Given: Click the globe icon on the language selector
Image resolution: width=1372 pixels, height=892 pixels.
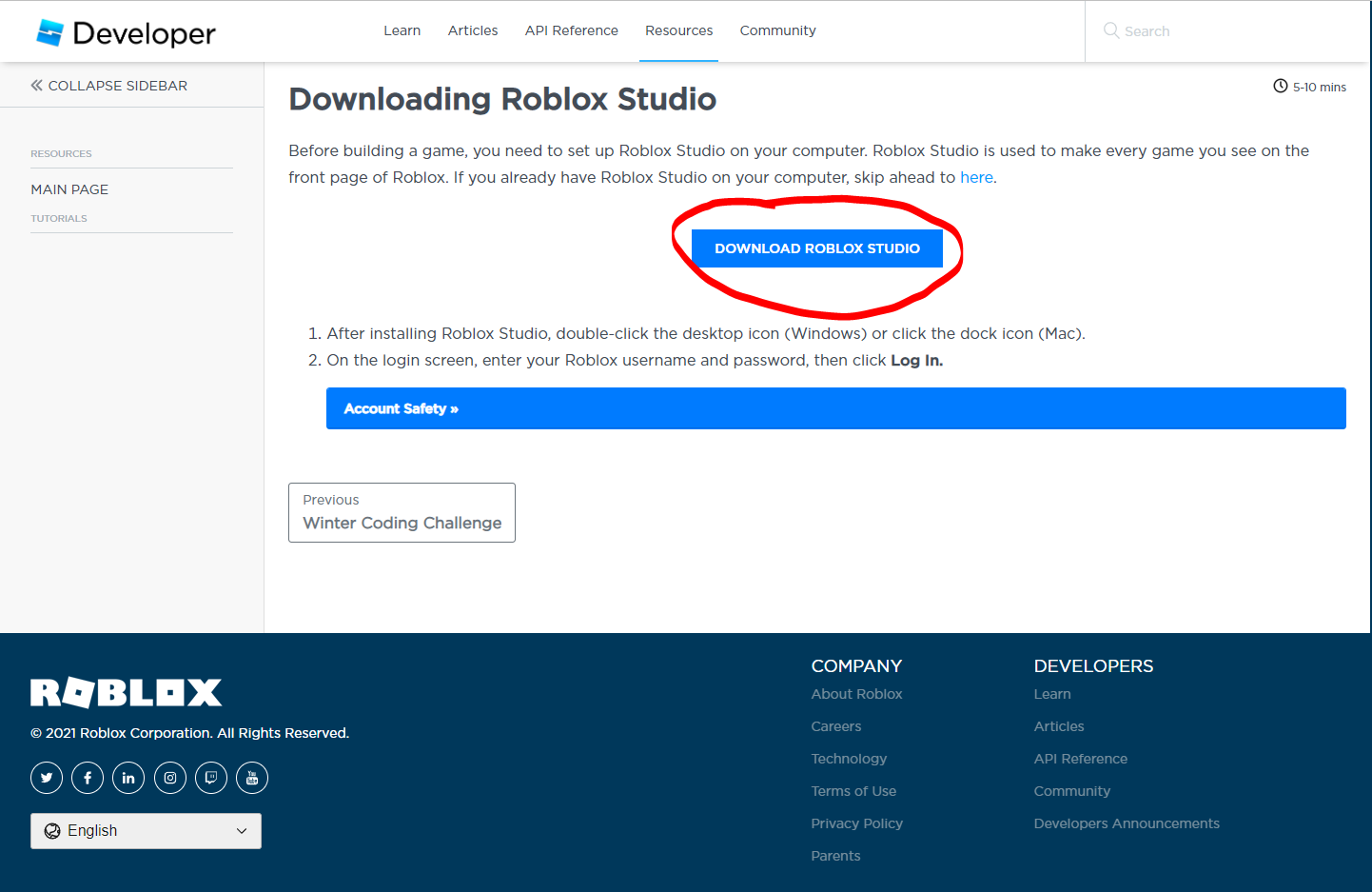Looking at the screenshot, I should point(52,830).
